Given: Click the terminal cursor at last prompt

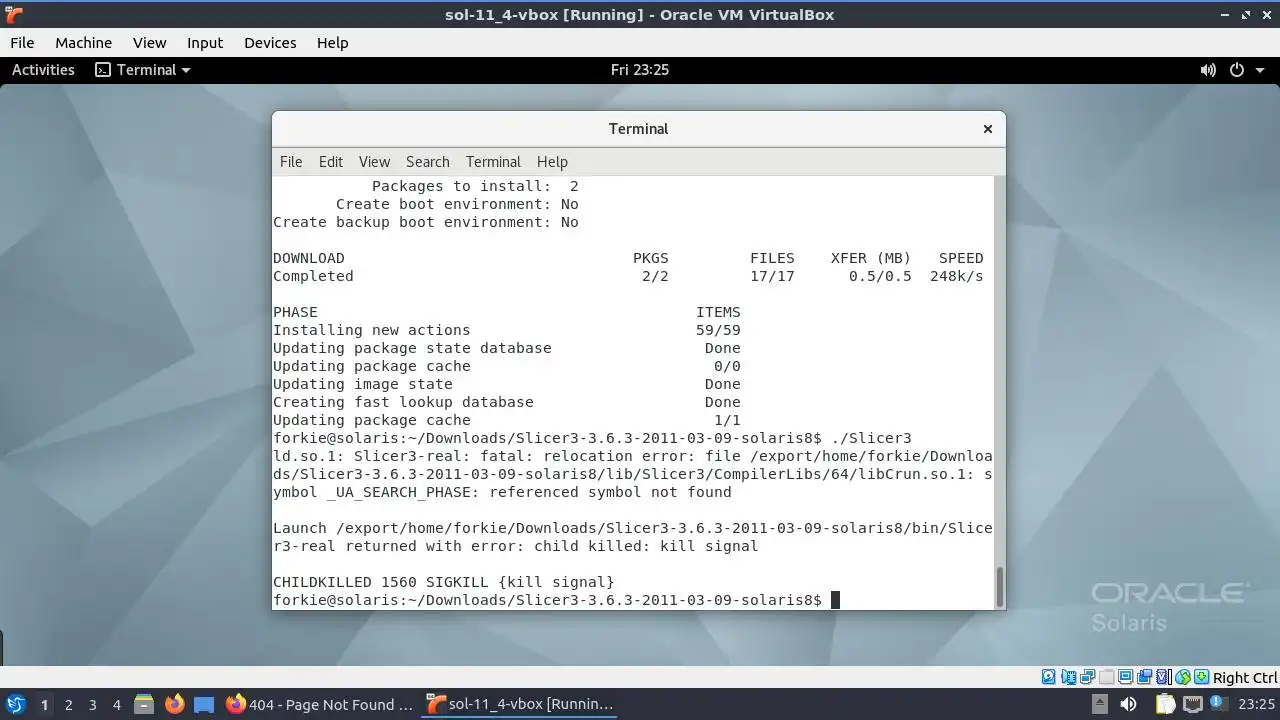Looking at the screenshot, I should point(835,600).
